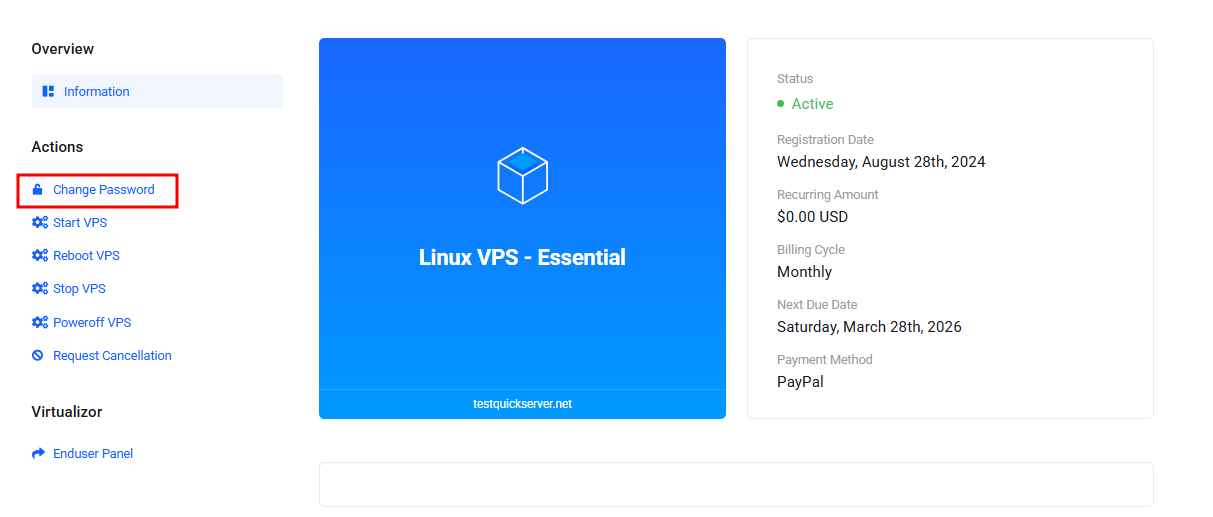Open the Information overview tab

97,92
